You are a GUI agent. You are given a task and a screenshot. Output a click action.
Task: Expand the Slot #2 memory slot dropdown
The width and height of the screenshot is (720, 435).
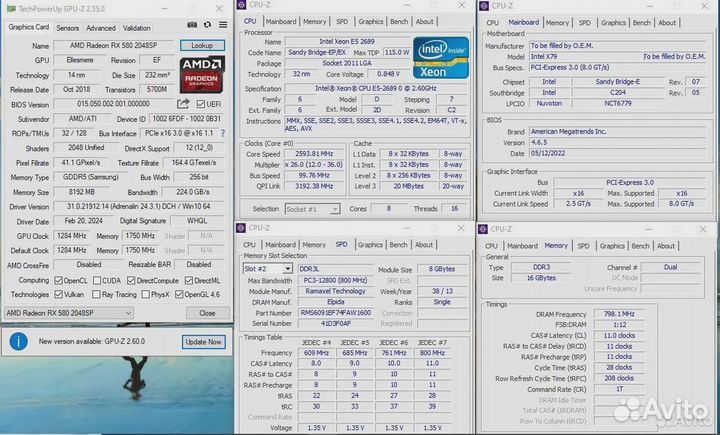pyautogui.click(x=270, y=268)
